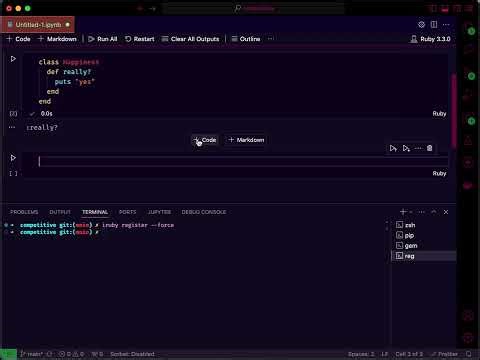The width and height of the screenshot is (480, 360).
Task: Click Clear All Outputs
Action: 191,39
